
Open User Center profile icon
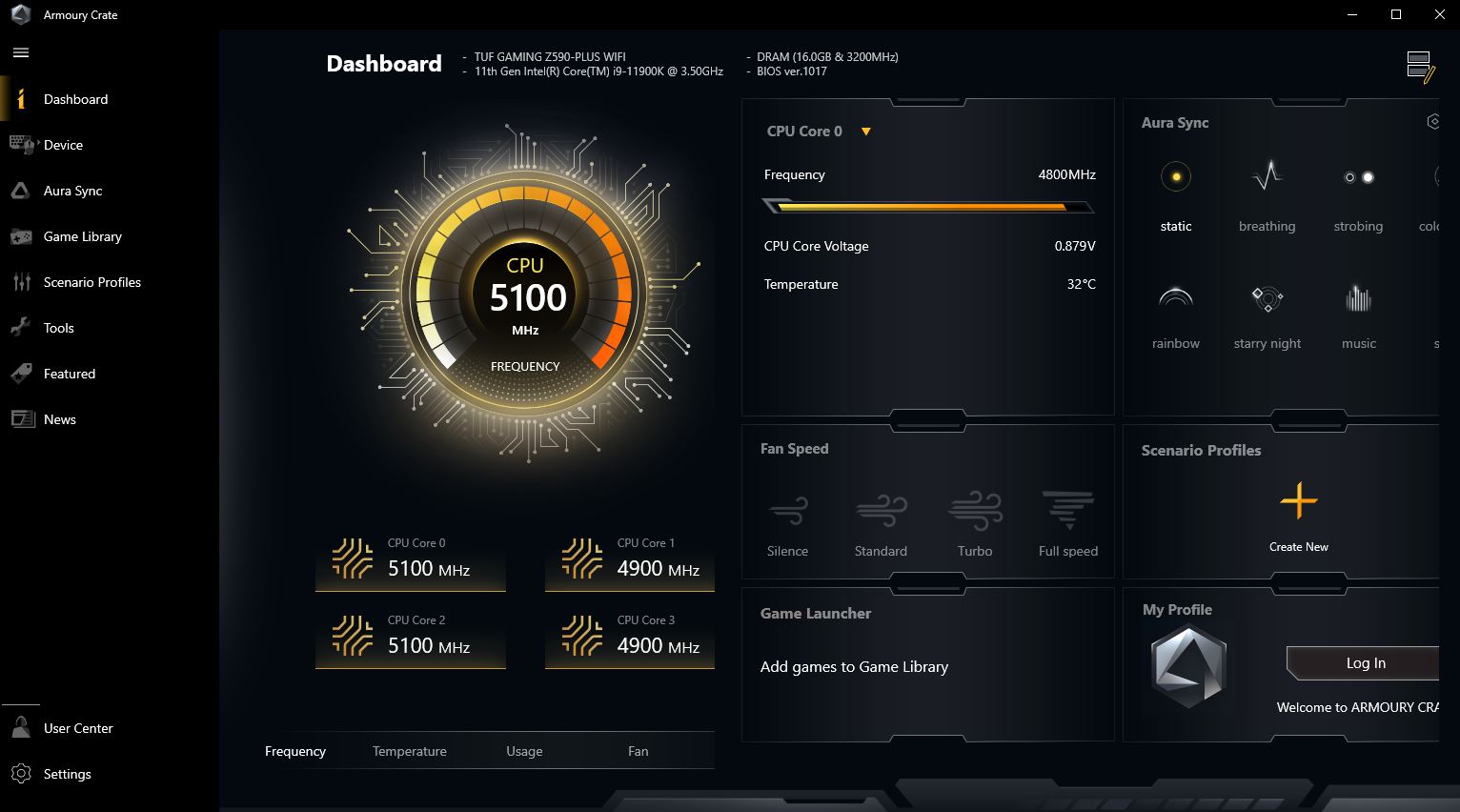click(x=21, y=728)
